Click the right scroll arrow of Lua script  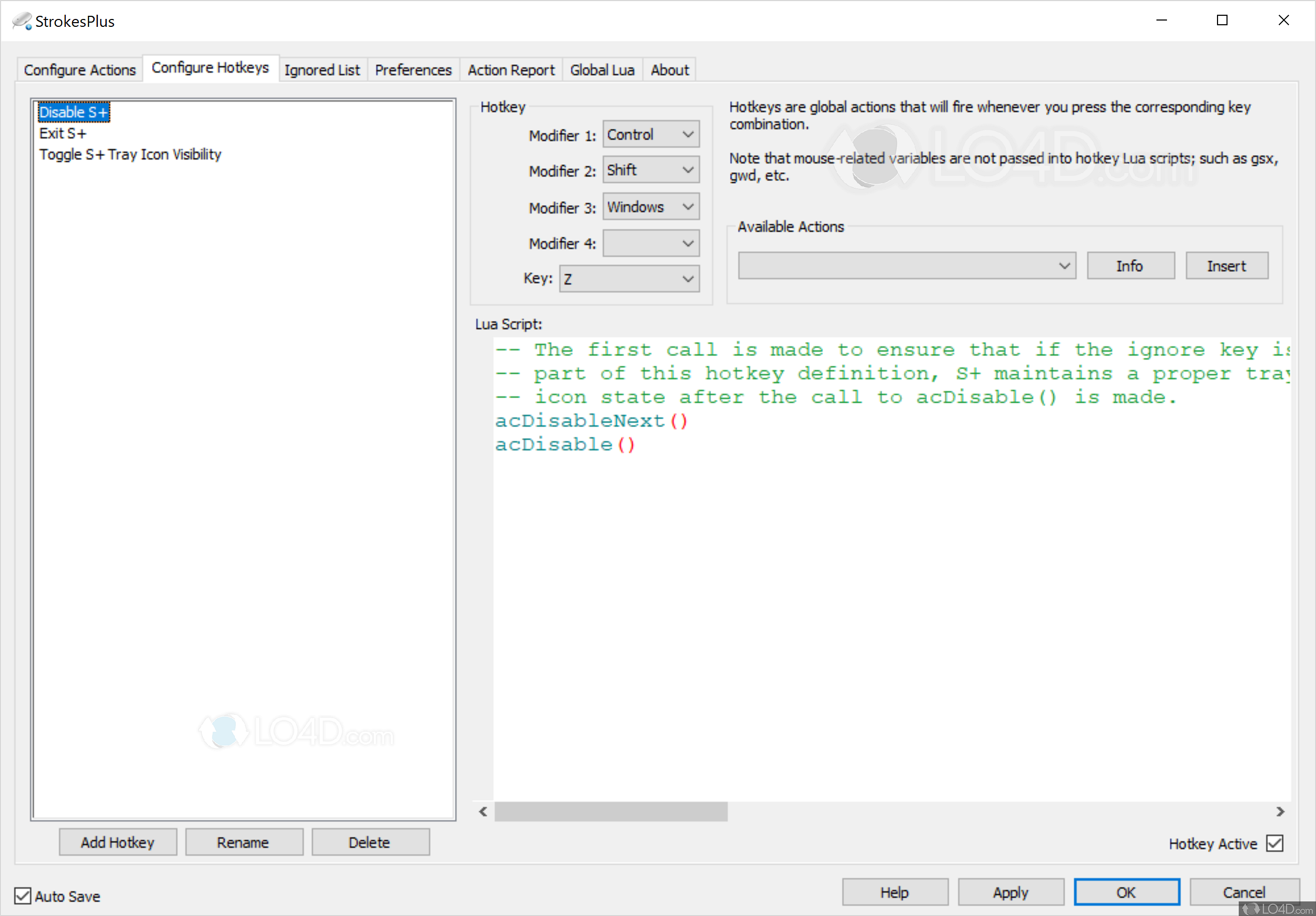pyautogui.click(x=1281, y=812)
